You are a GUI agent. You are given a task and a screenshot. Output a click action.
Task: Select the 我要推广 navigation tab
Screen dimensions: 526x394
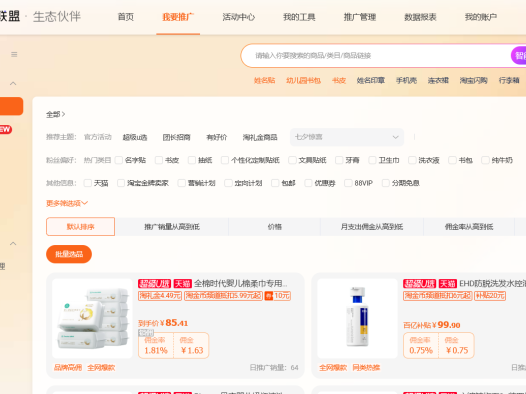click(178, 17)
